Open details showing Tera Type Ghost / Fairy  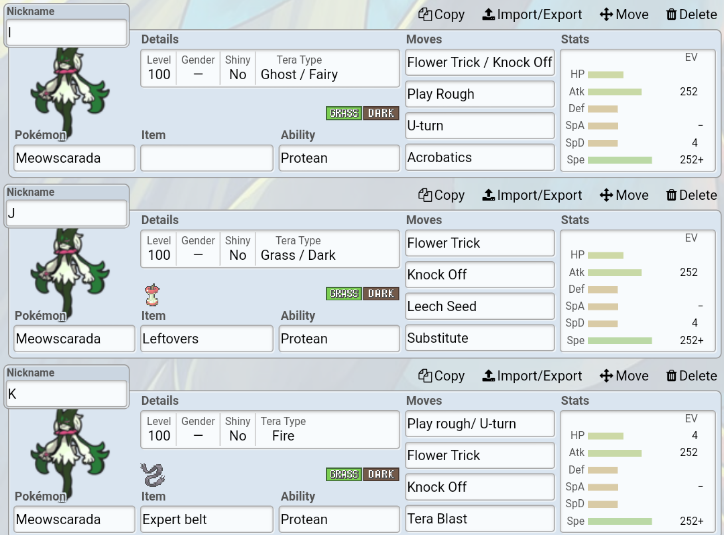(270, 68)
